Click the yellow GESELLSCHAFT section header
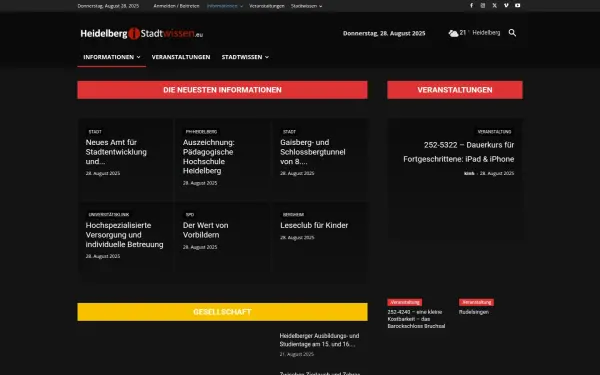The width and height of the screenshot is (600, 375). [222, 312]
